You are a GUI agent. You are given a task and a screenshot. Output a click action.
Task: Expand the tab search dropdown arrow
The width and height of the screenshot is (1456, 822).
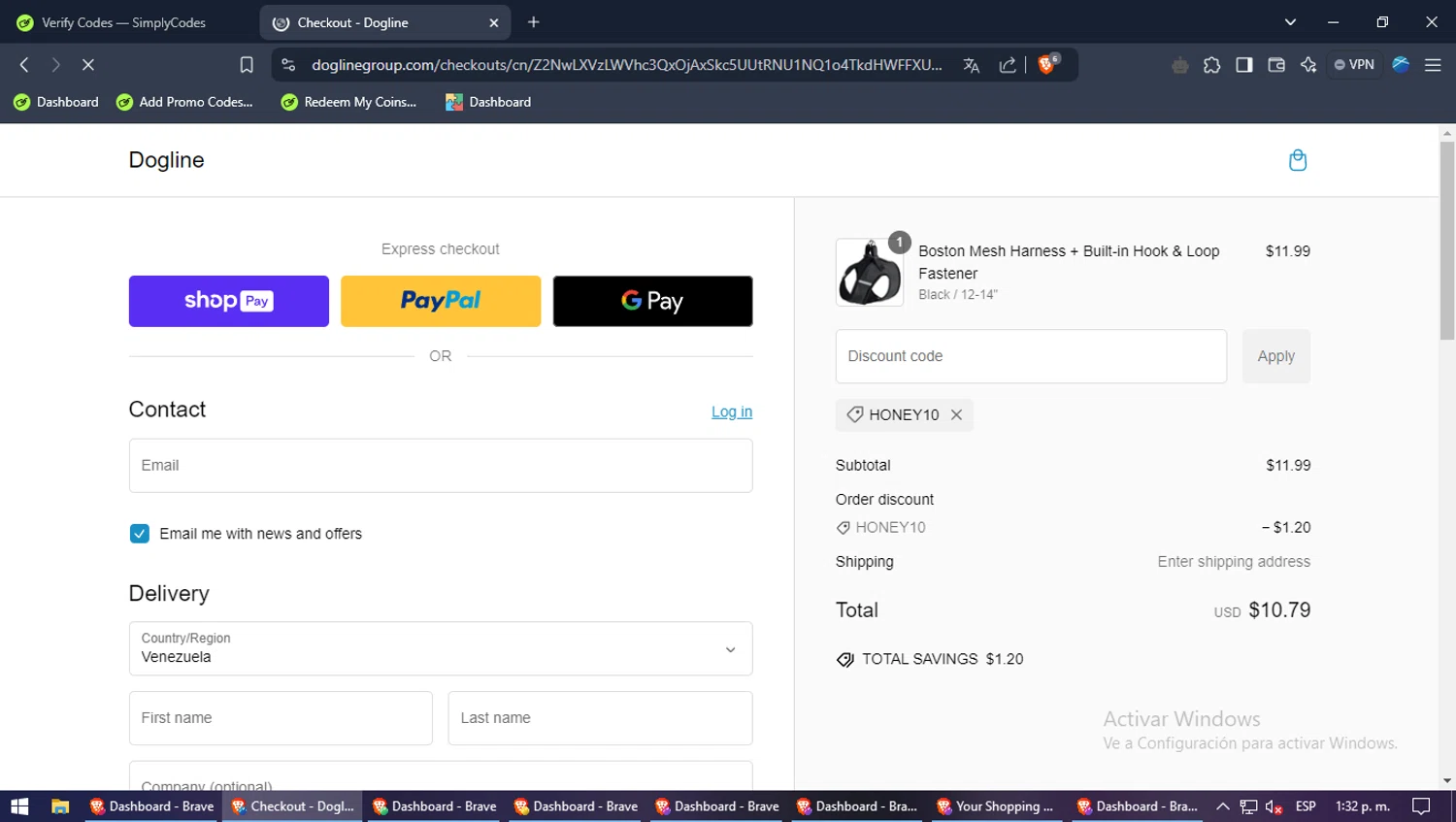(1290, 22)
